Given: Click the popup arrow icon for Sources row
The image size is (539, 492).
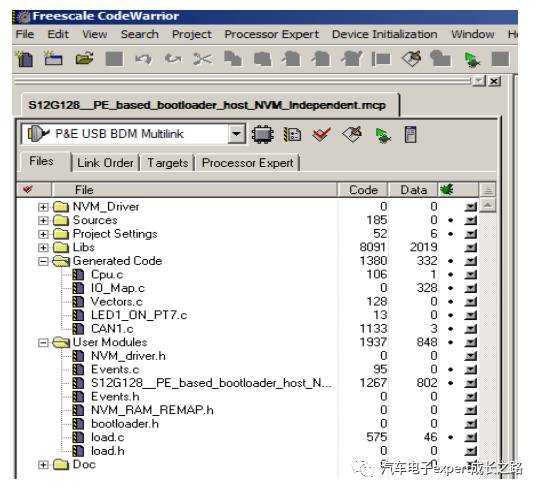Looking at the screenshot, I should tap(470, 220).
